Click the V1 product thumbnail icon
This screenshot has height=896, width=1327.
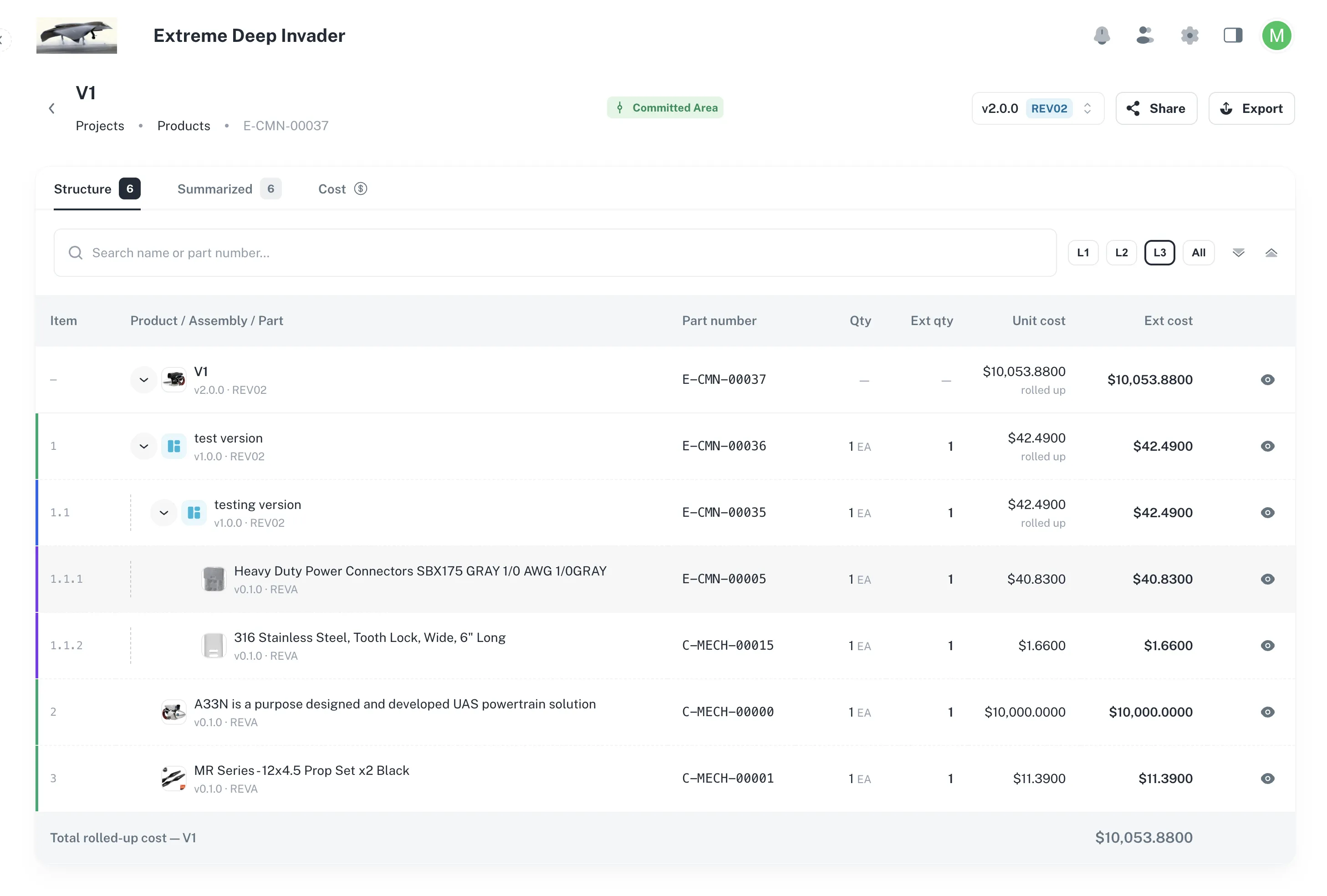pos(174,380)
